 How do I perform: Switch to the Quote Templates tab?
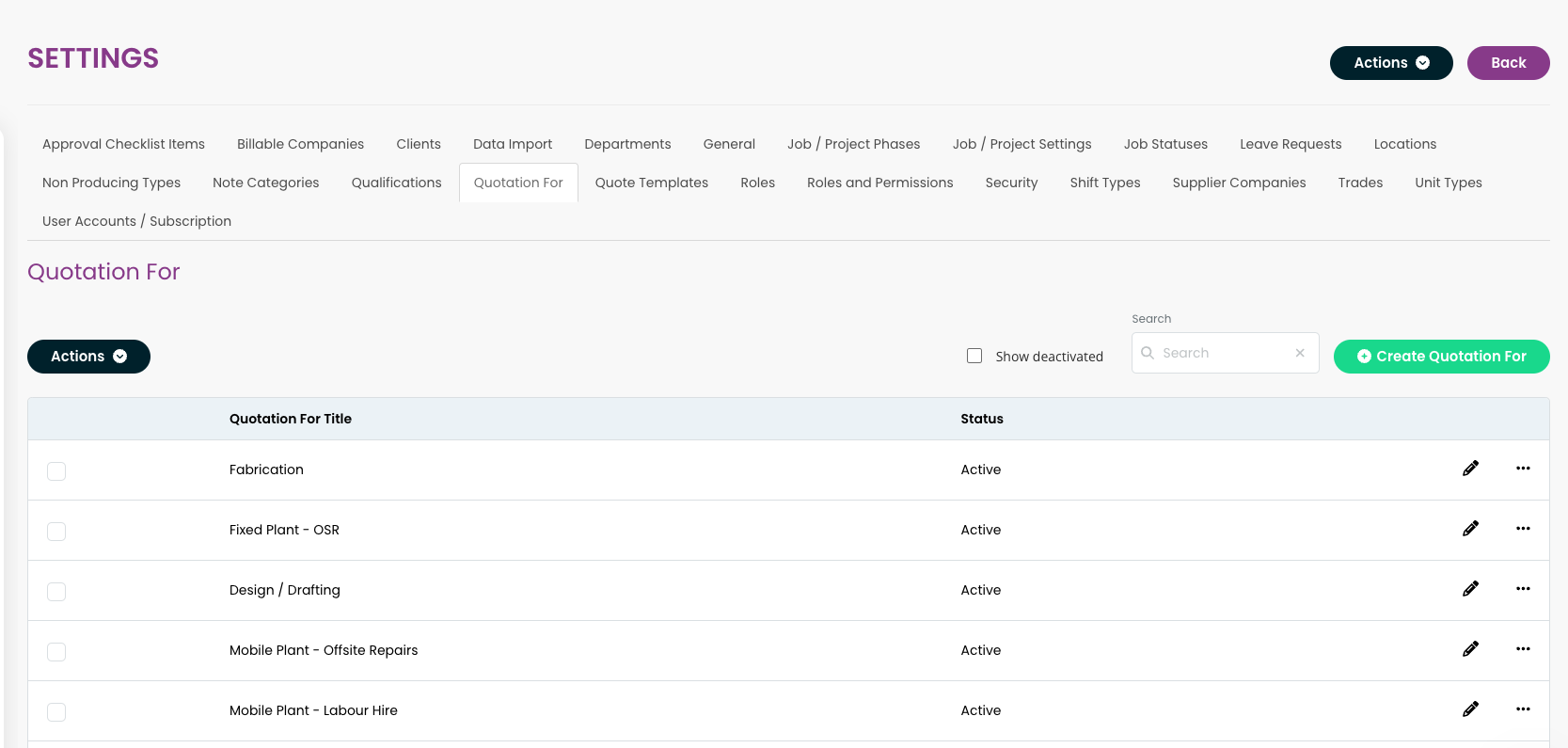(651, 183)
